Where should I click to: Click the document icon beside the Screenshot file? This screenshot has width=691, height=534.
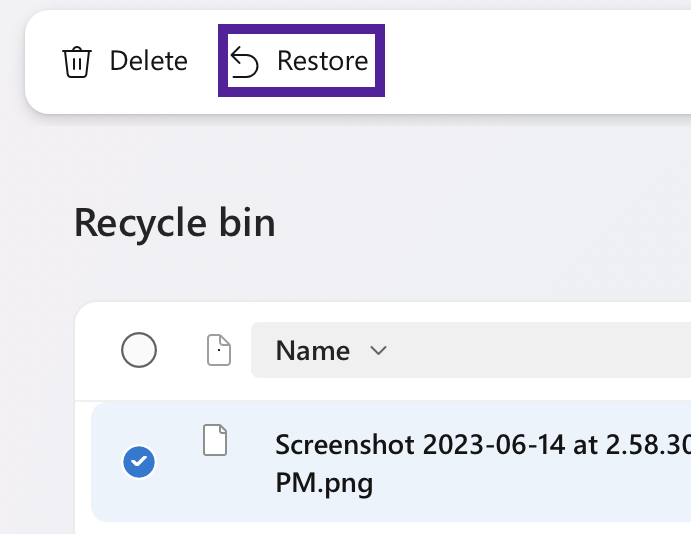(215, 441)
